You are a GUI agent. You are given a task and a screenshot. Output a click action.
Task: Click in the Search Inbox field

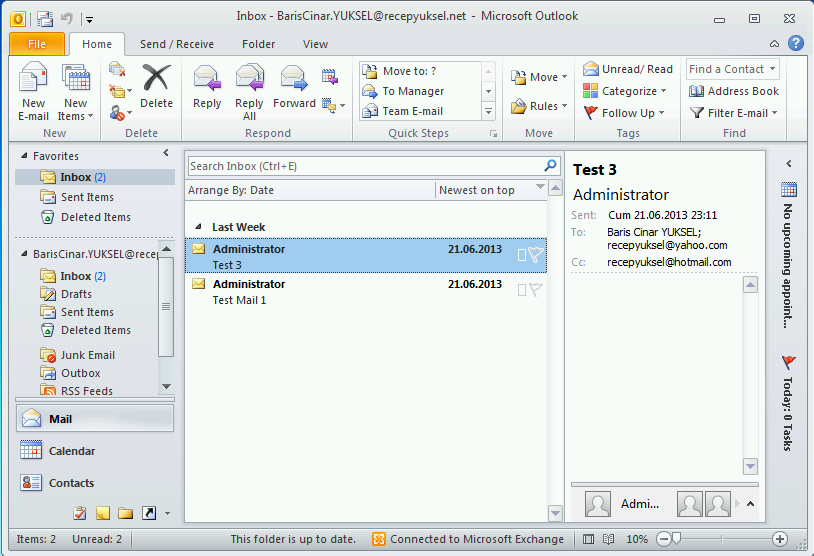364,166
